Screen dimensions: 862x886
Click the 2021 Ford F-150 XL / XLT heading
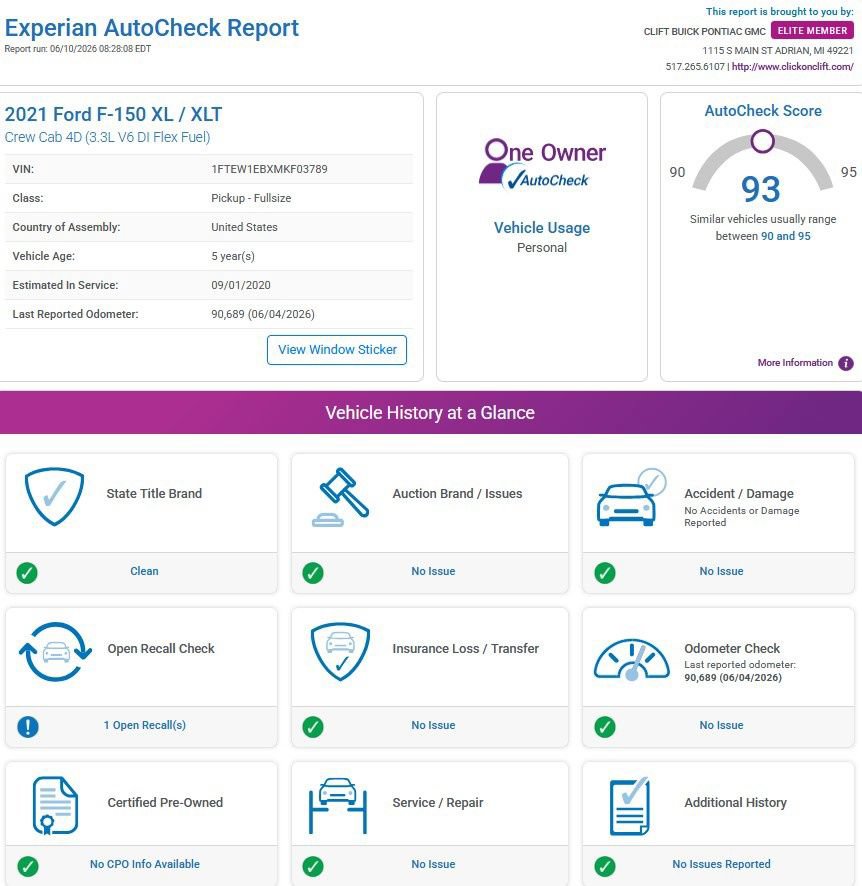[x=114, y=114]
